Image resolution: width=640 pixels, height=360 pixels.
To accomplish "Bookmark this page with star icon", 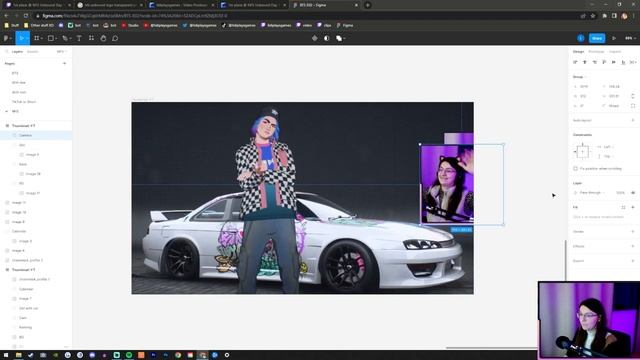I will 593,16.
